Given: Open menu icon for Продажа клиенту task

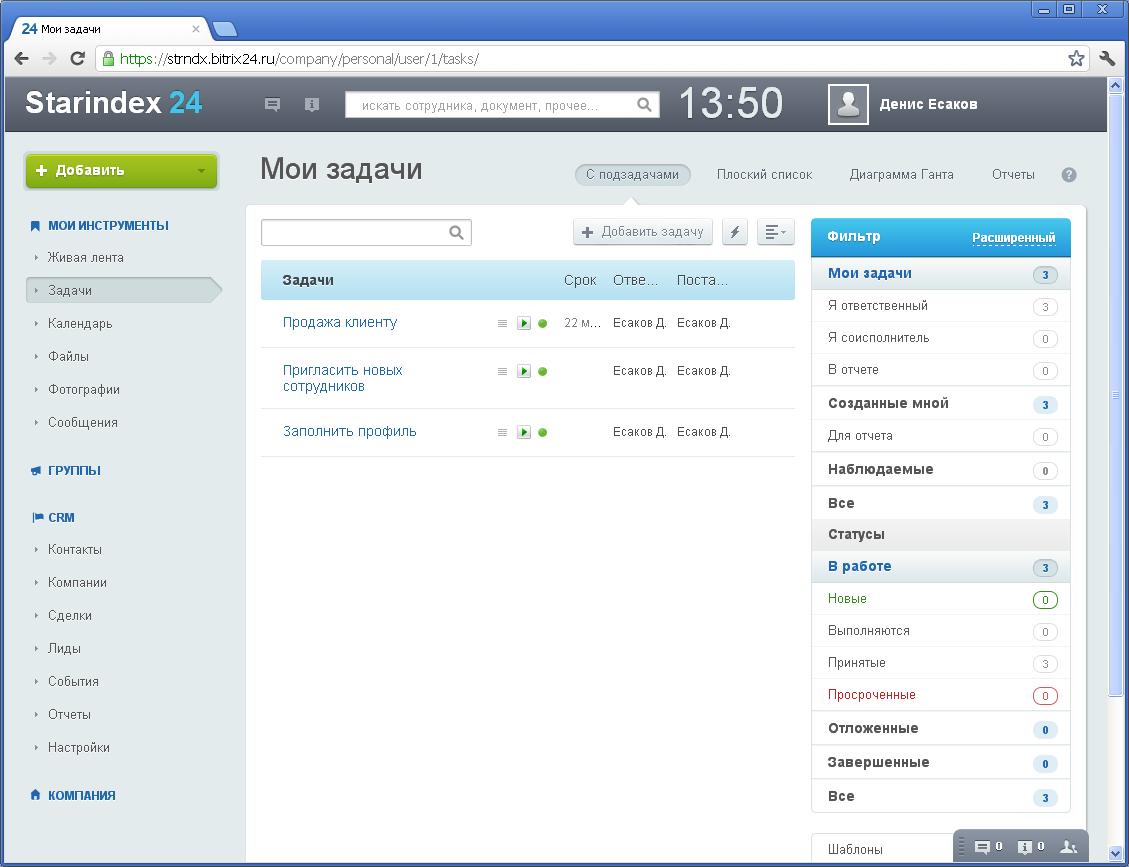Looking at the screenshot, I should 503,323.
